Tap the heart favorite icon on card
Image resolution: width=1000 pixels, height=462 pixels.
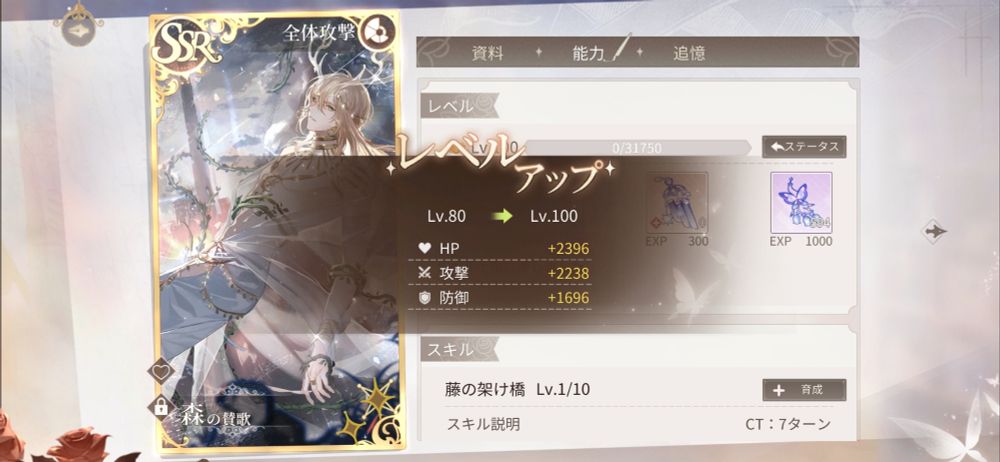tap(161, 371)
